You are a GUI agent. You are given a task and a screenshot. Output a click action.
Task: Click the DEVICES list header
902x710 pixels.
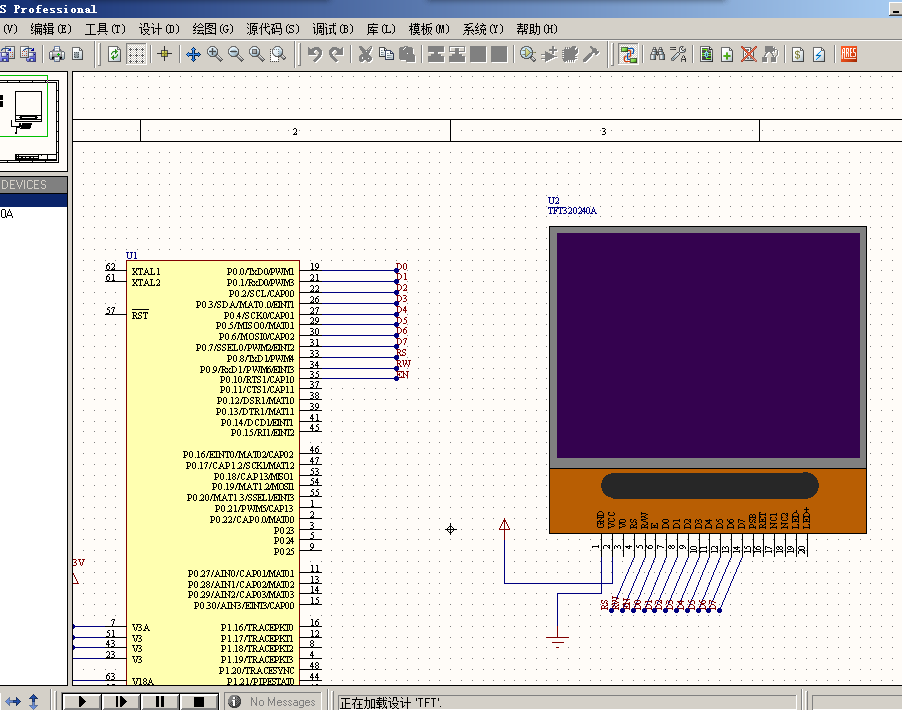33,185
